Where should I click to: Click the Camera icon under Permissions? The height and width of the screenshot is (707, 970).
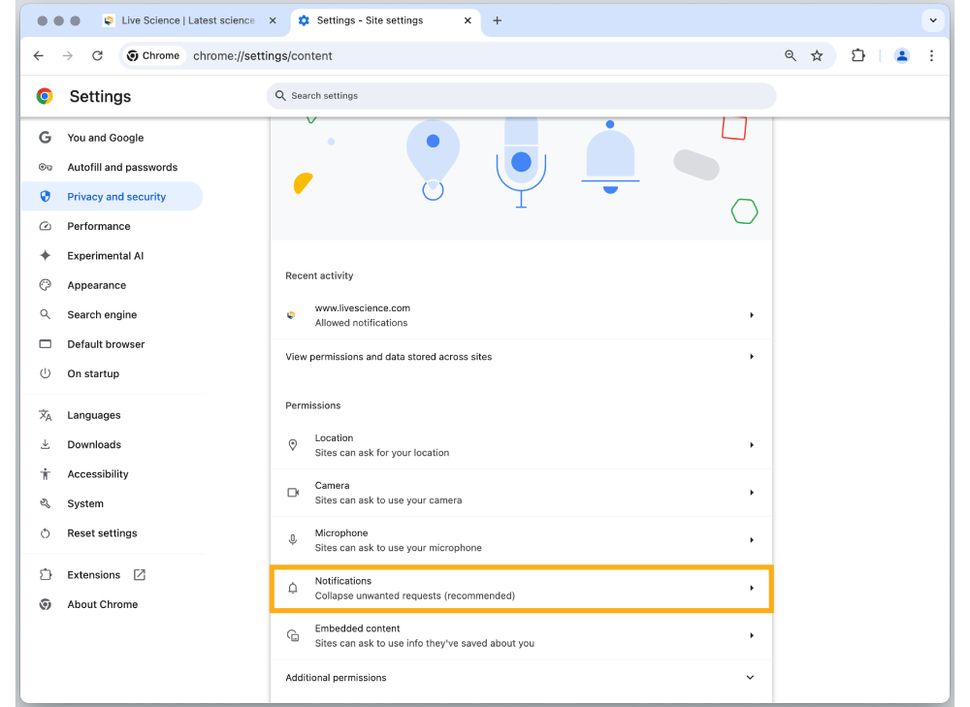pos(293,492)
